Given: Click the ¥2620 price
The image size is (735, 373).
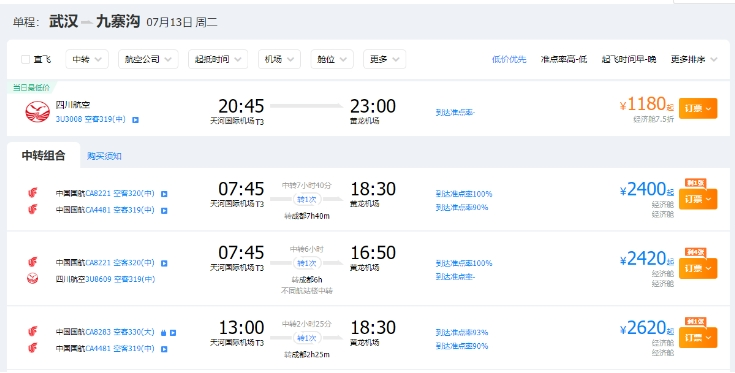Looking at the screenshot, I should click(x=646, y=328).
